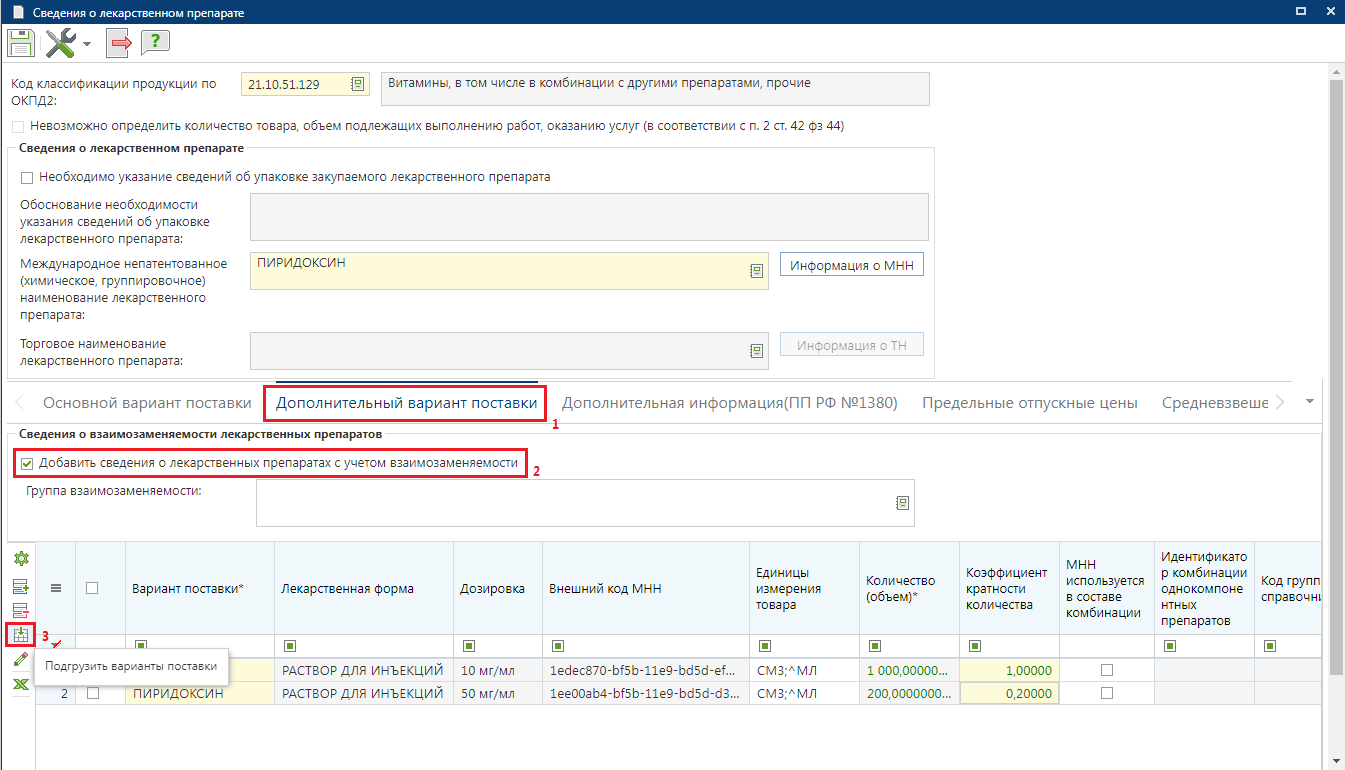Open Дополнительная информация(ПП РФ №1380) tab

pos(730,403)
